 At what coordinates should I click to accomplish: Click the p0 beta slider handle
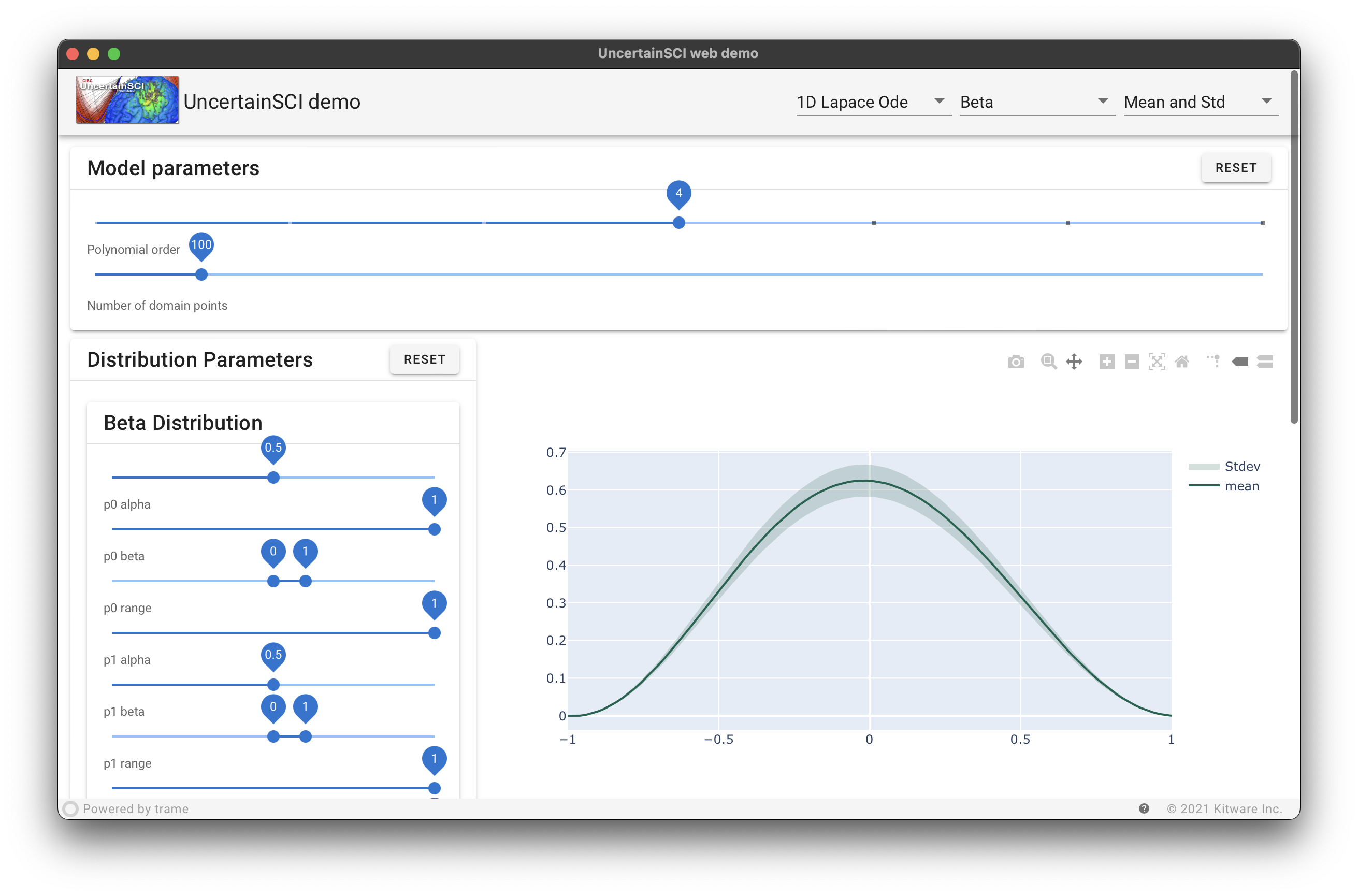434,530
